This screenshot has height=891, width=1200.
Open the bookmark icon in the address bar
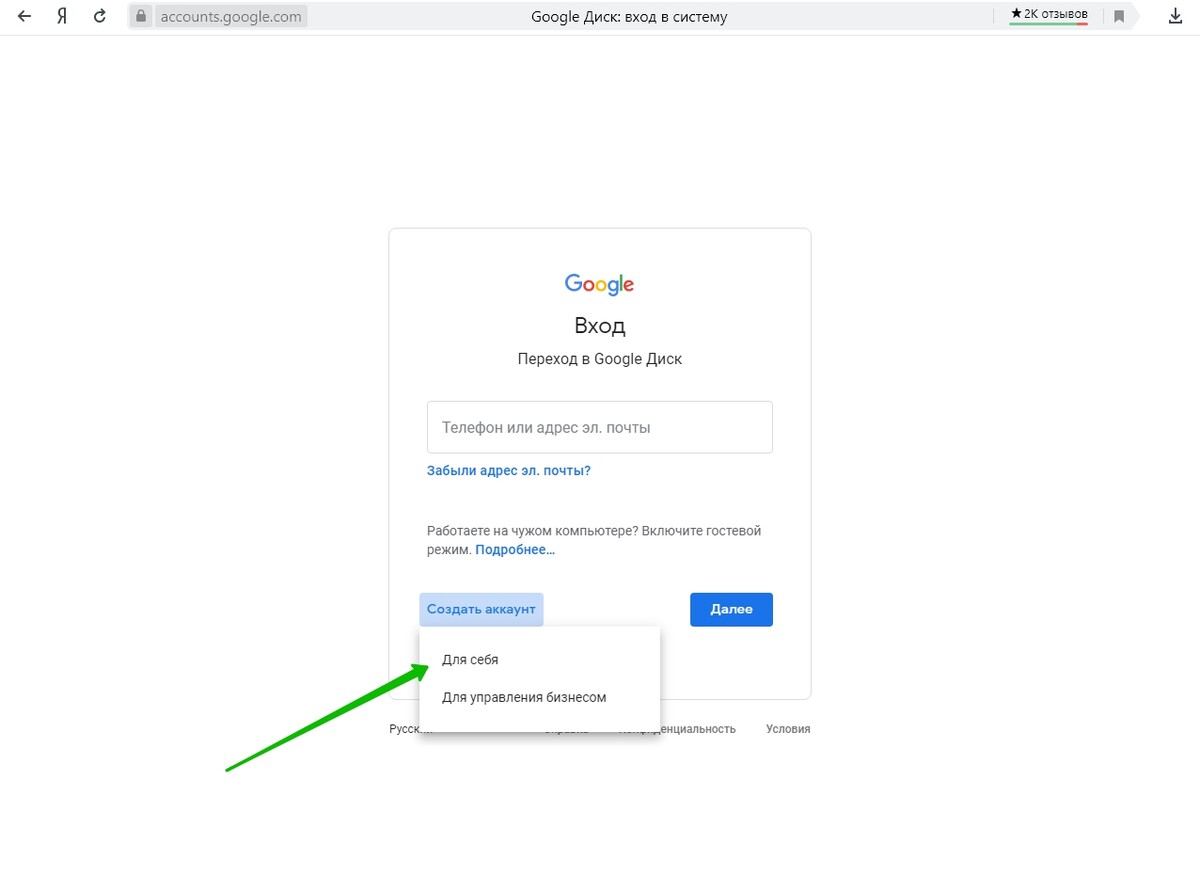pos(1119,17)
